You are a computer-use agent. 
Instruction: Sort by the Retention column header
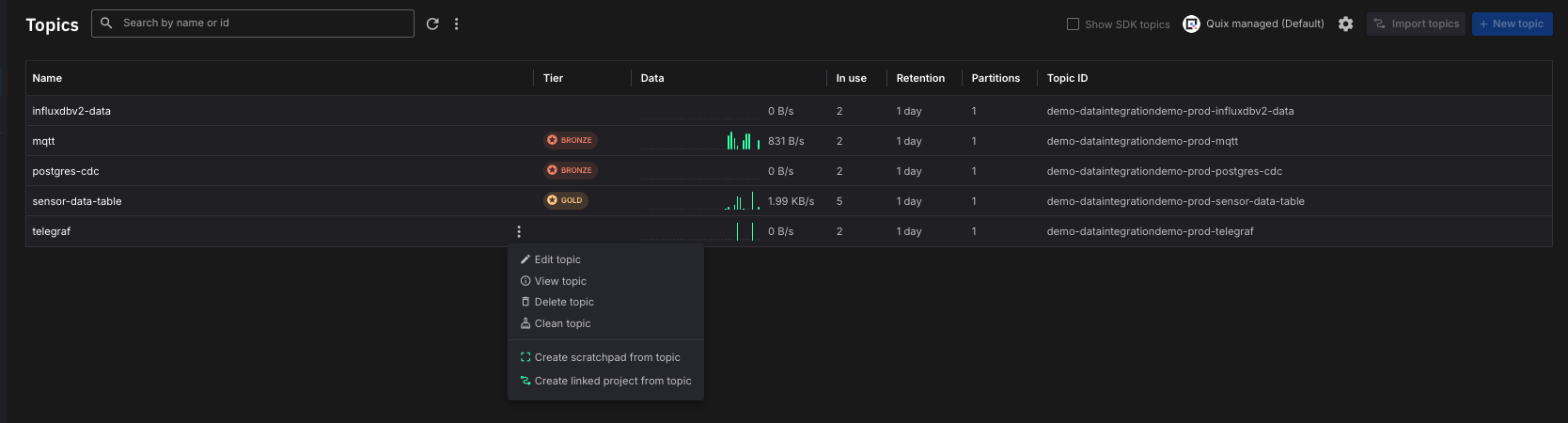point(920,78)
